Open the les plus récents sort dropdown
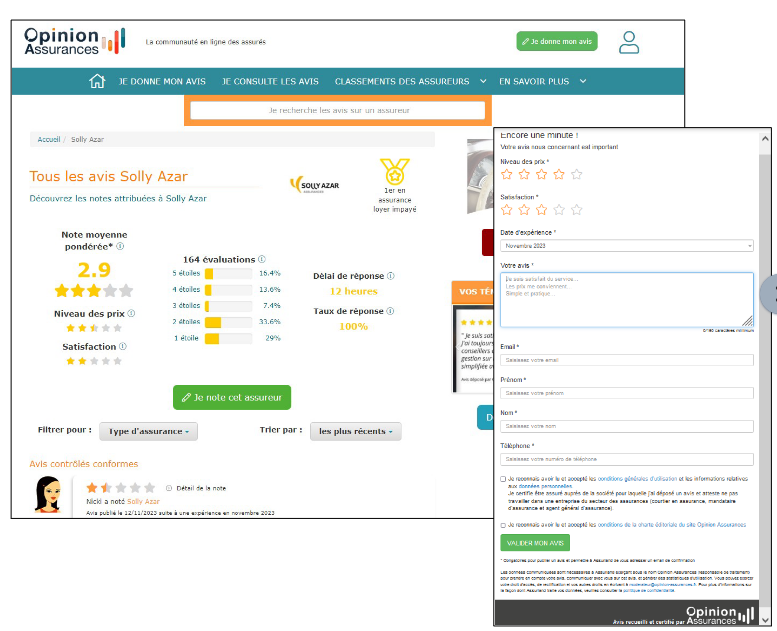Viewport: 777px width, 631px height. [x=355, y=431]
